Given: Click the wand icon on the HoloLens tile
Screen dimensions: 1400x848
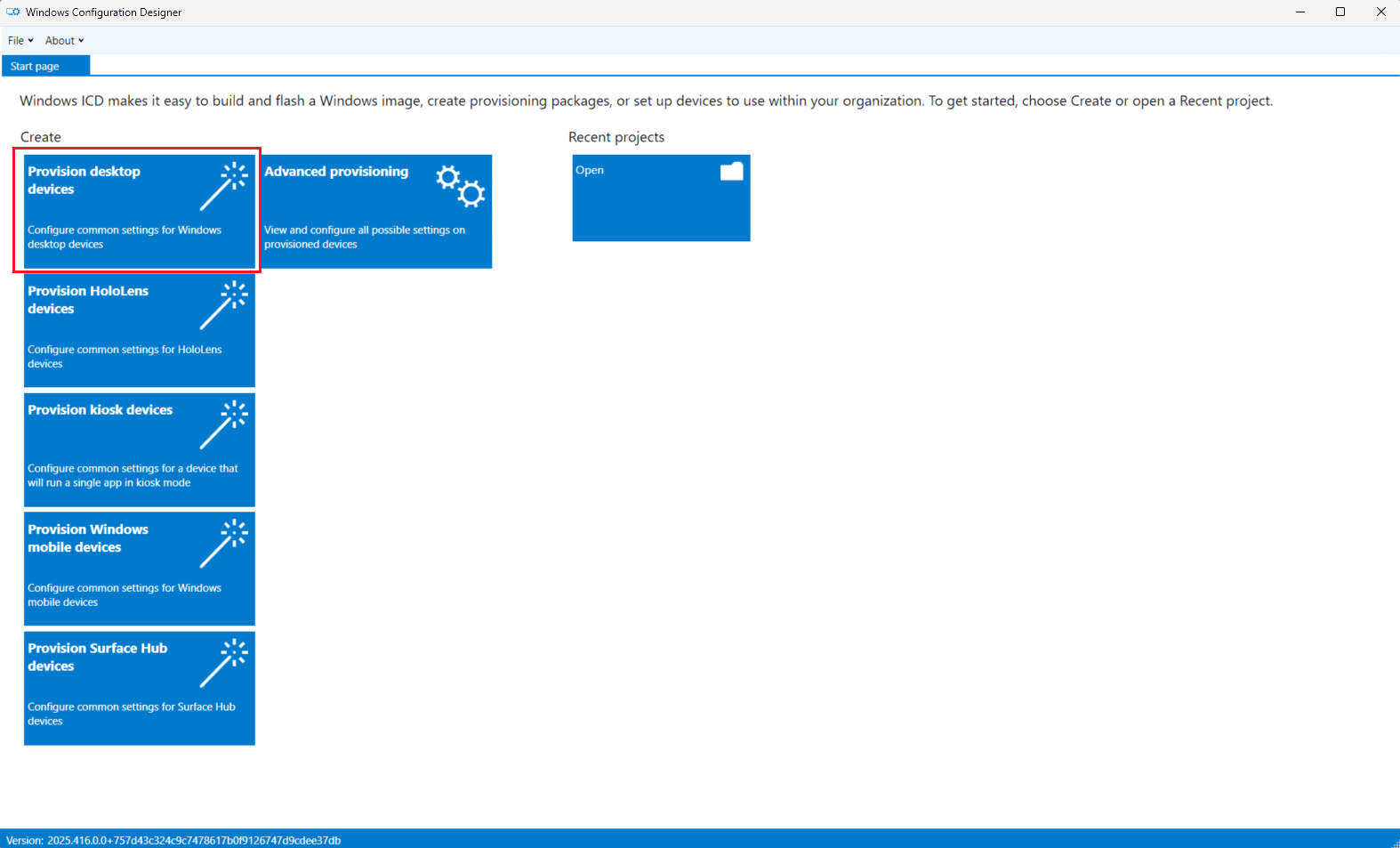Looking at the screenshot, I should coord(223,305).
